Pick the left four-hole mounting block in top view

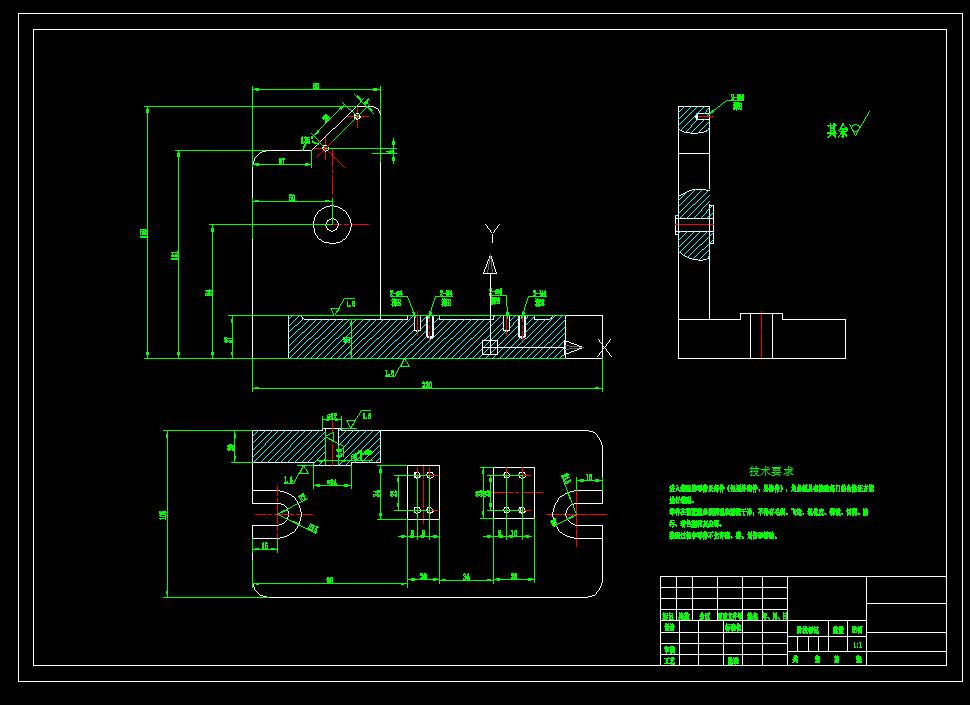[424, 493]
